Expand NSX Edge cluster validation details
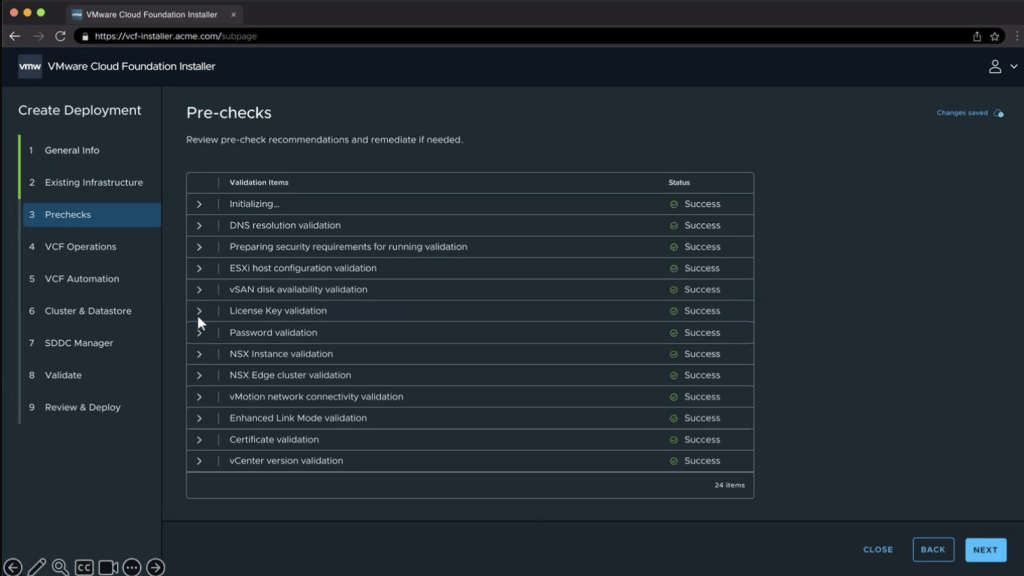This screenshot has height=576, width=1024. (x=199, y=376)
